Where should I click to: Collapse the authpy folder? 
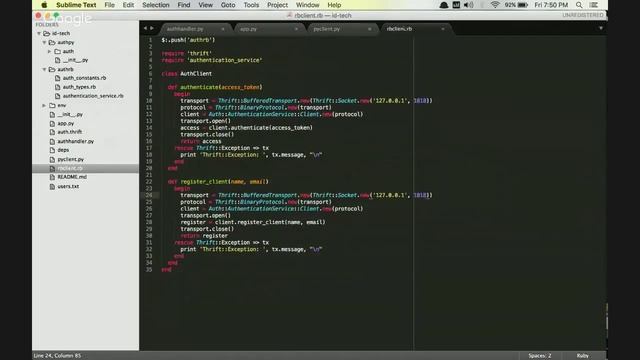(44, 42)
